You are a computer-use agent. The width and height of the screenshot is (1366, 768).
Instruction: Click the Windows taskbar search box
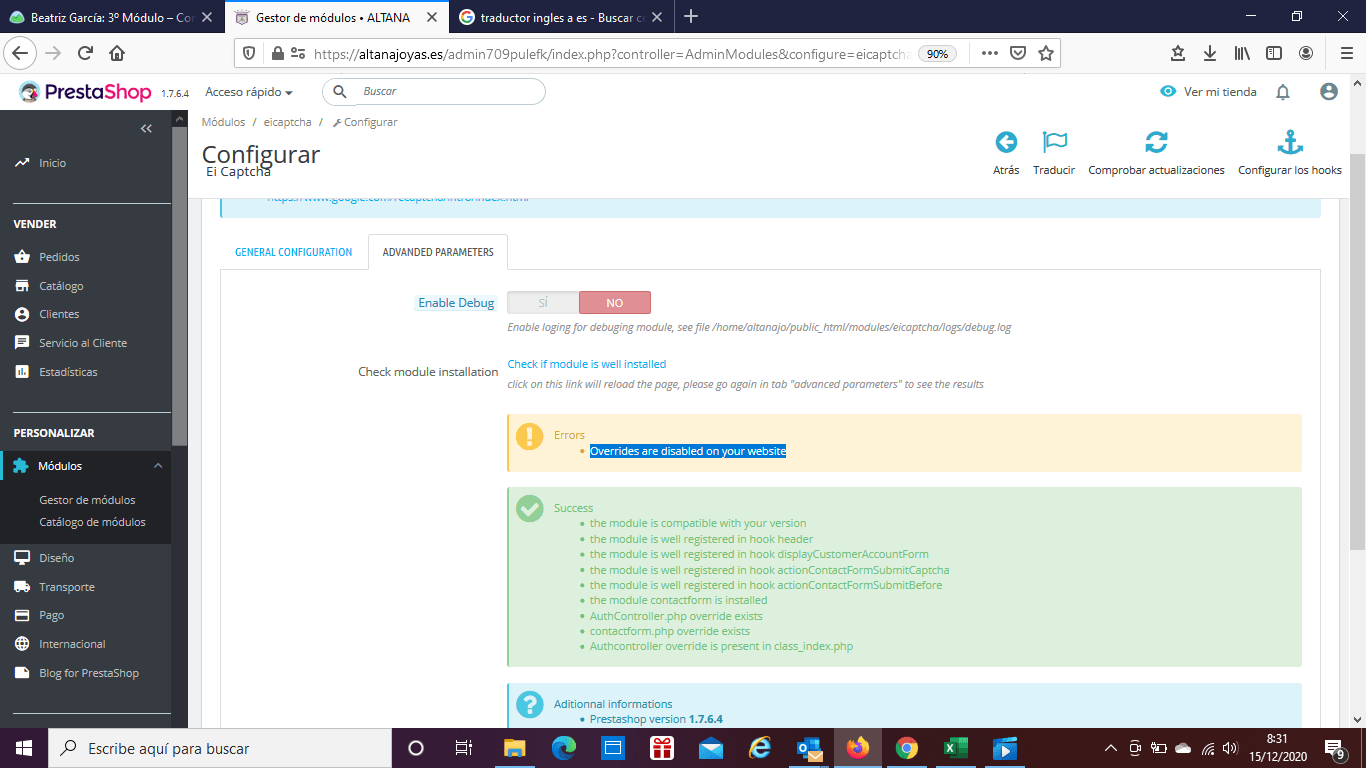coord(220,748)
